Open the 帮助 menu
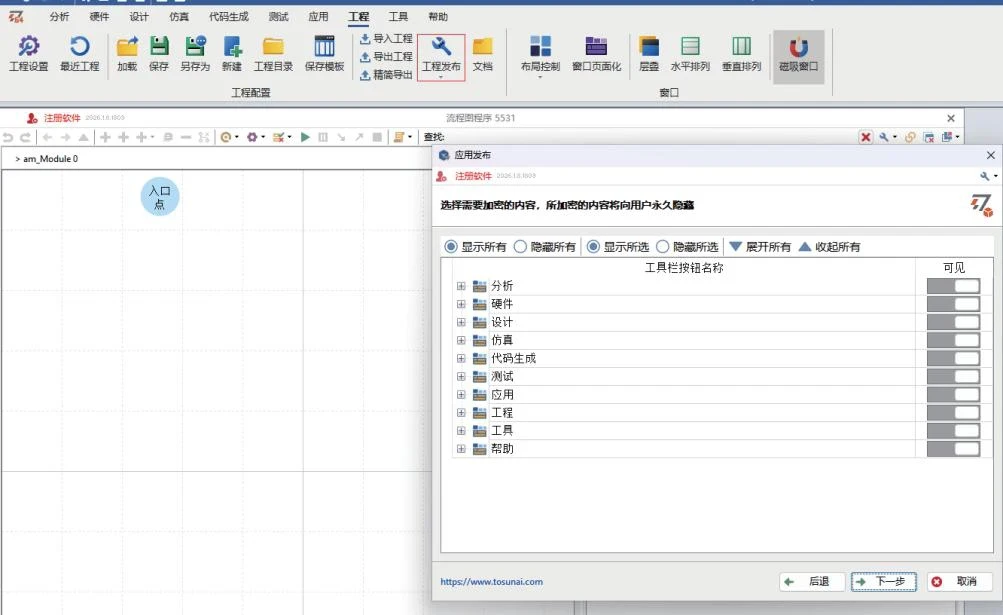1003x615 pixels. pyautogui.click(x=438, y=17)
